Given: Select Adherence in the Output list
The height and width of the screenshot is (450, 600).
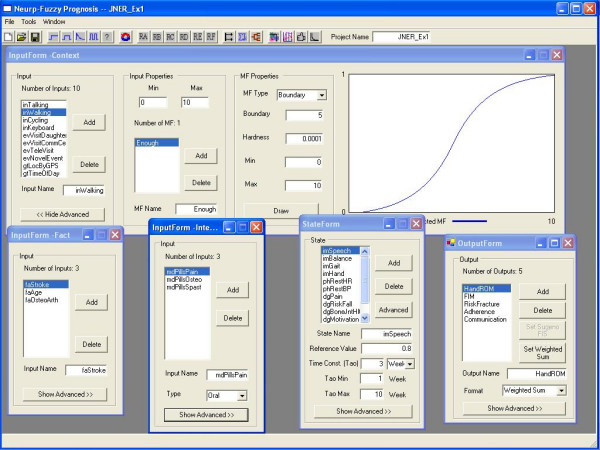Looking at the screenshot, I should click(487, 312).
